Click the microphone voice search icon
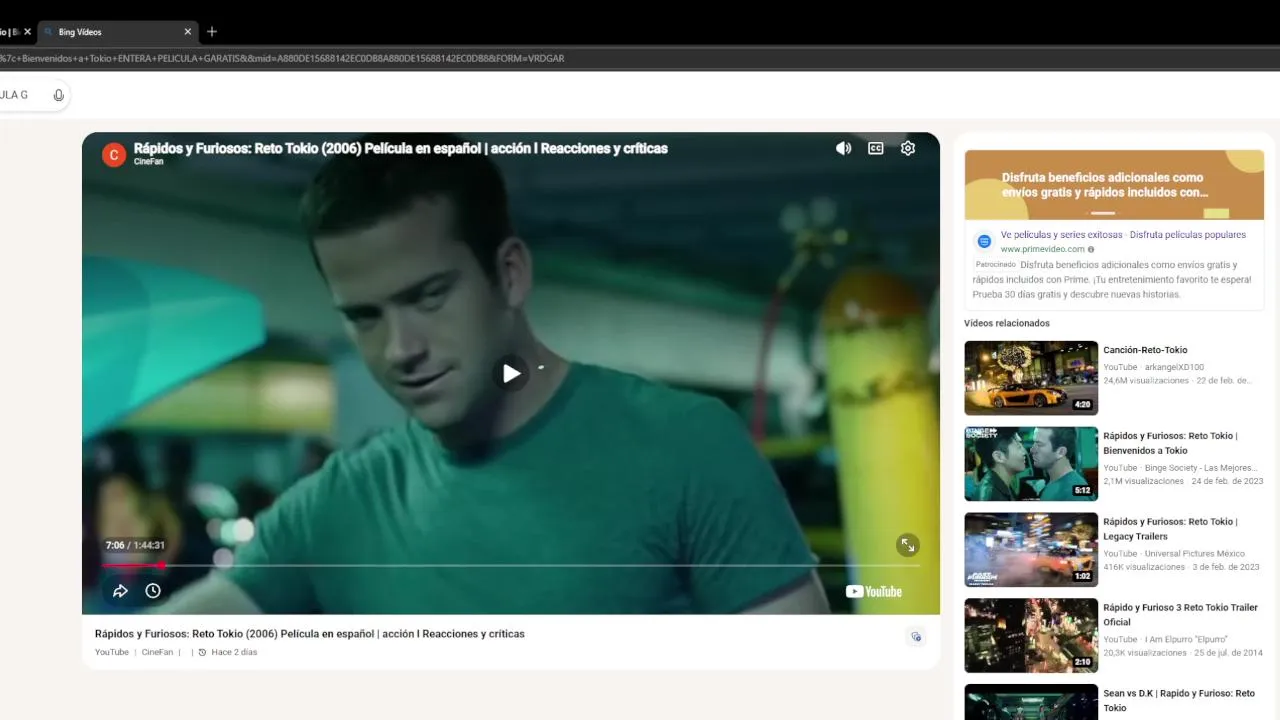Viewport: 1280px width, 720px height. point(59,95)
